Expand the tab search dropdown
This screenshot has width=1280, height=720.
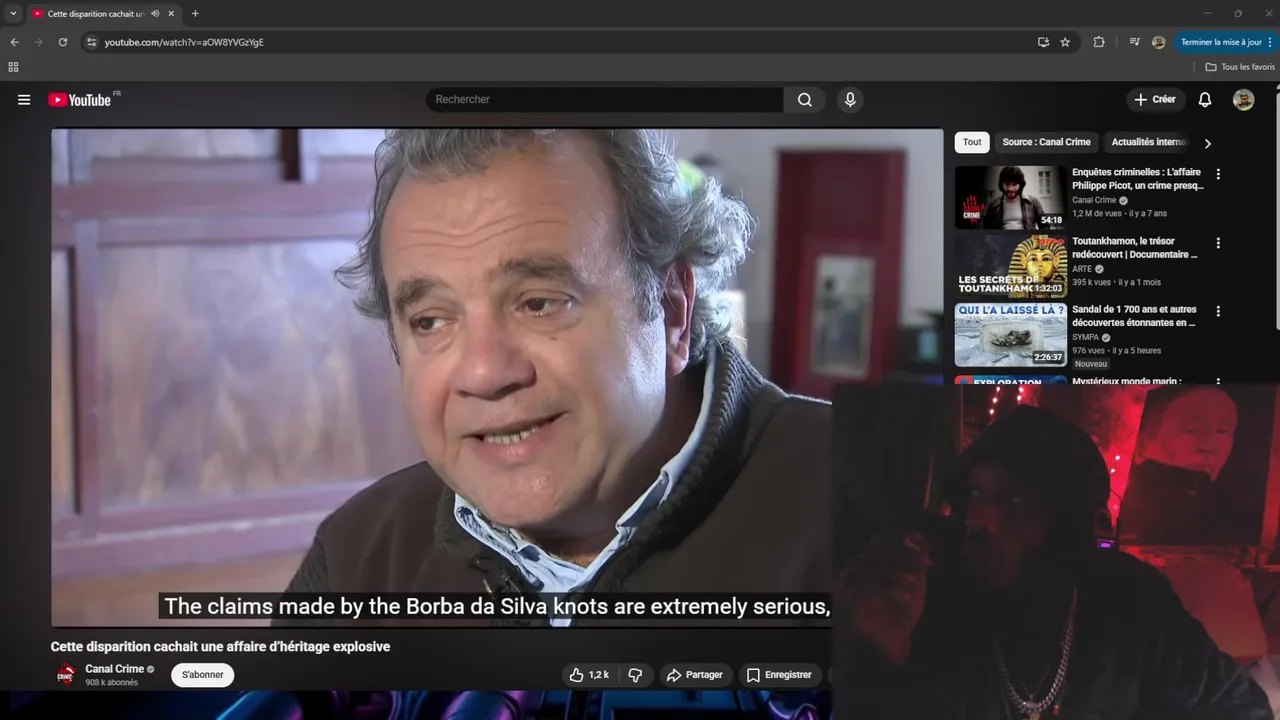click(x=13, y=14)
